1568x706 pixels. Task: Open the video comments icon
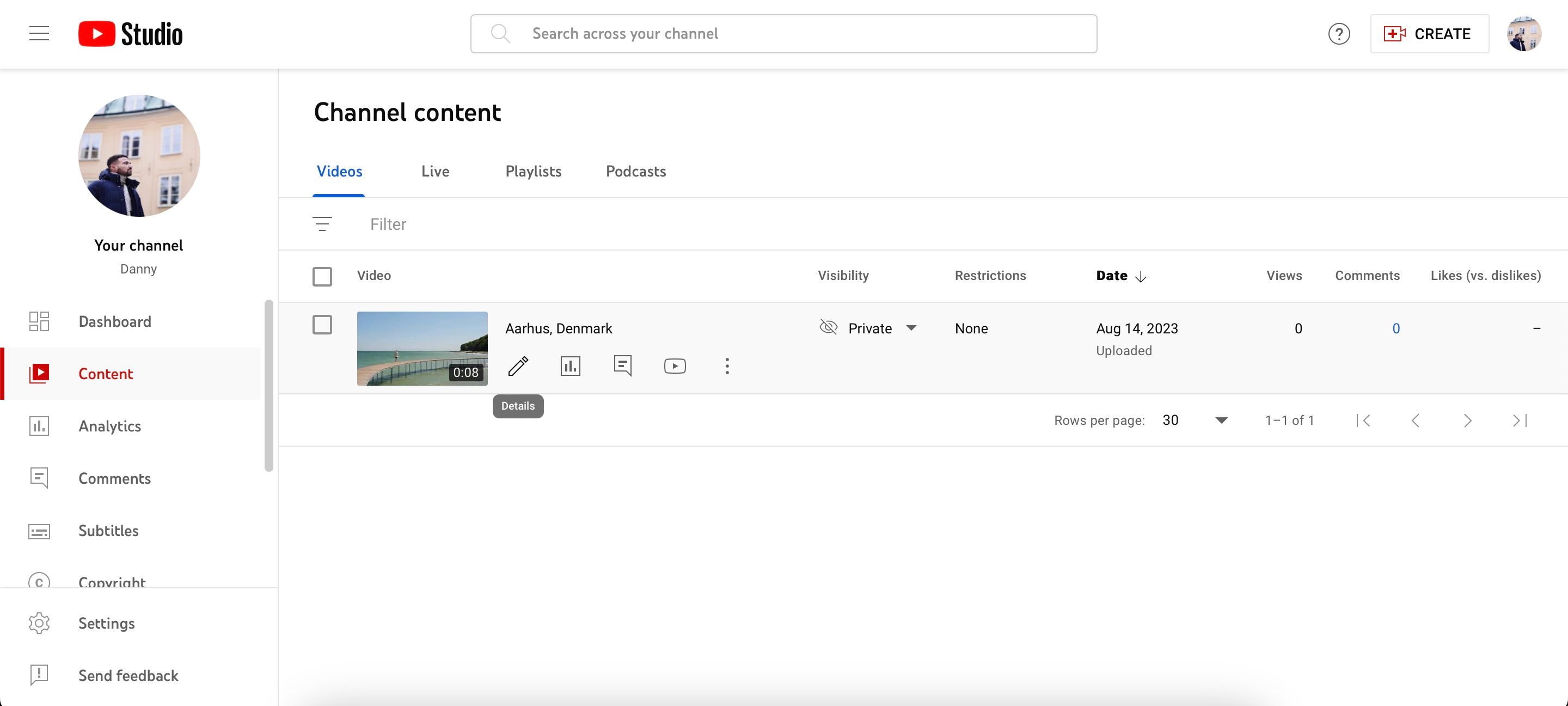(622, 366)
